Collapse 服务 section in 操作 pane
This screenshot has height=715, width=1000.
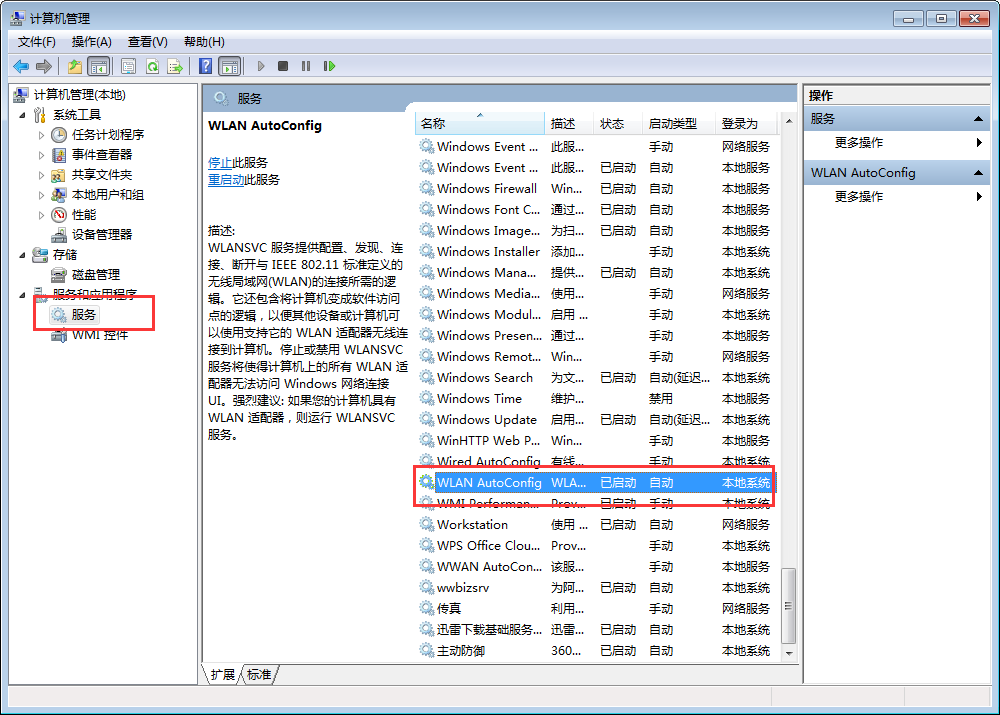(x=978, y=119)
